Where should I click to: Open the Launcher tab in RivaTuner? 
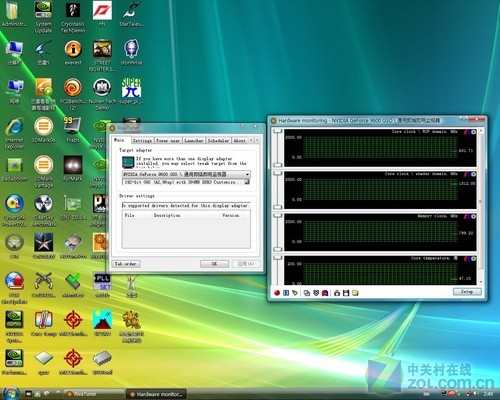pyautogui.click(x=194, y=141)
